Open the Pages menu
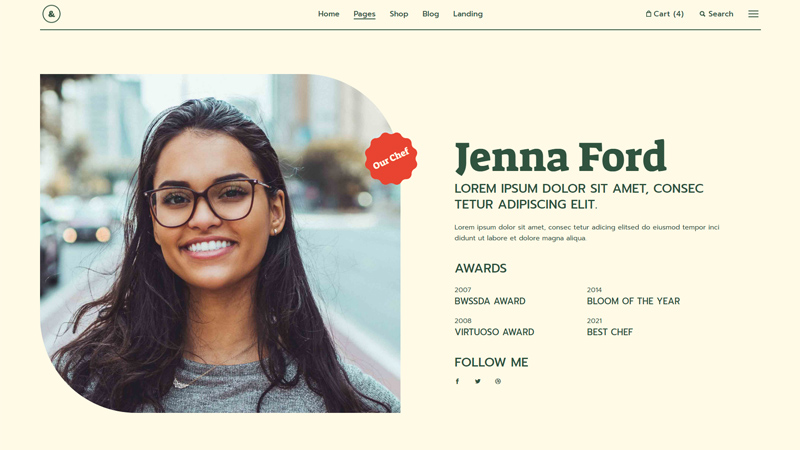This screenshot has height=450, width=800. (364, 14)
